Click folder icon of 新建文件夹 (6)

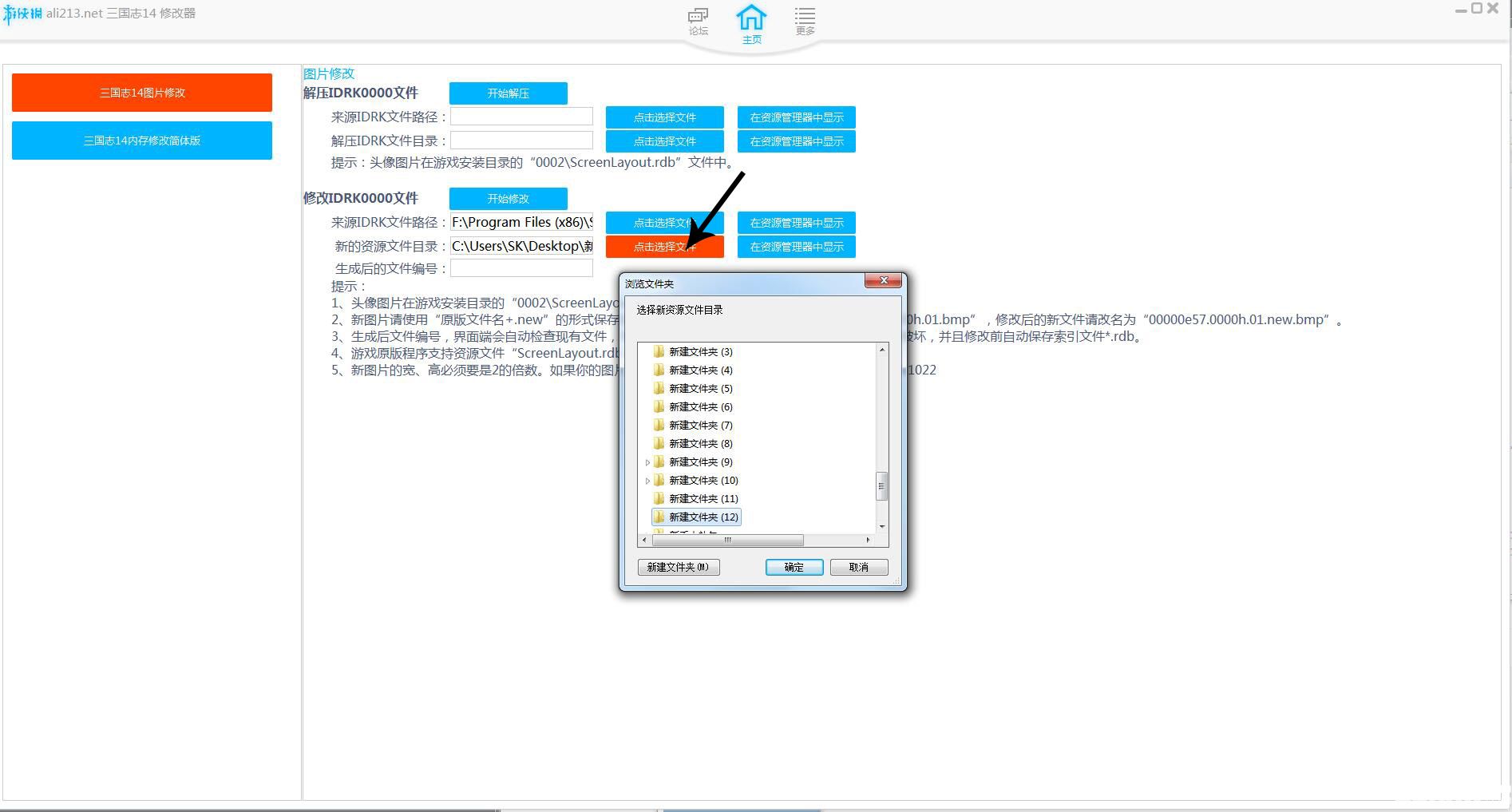click(659, 406)
